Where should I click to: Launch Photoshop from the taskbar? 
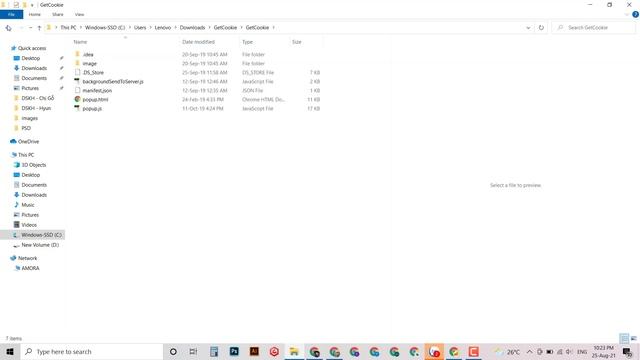click(234, 351)
